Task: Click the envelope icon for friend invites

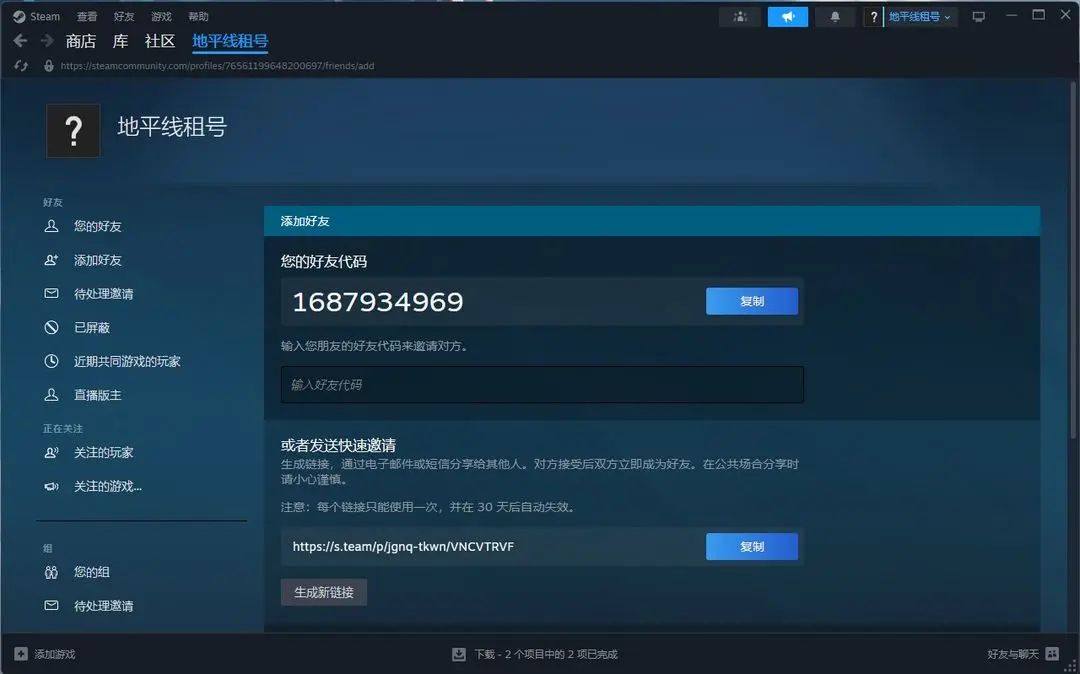Action: [51, 293]
